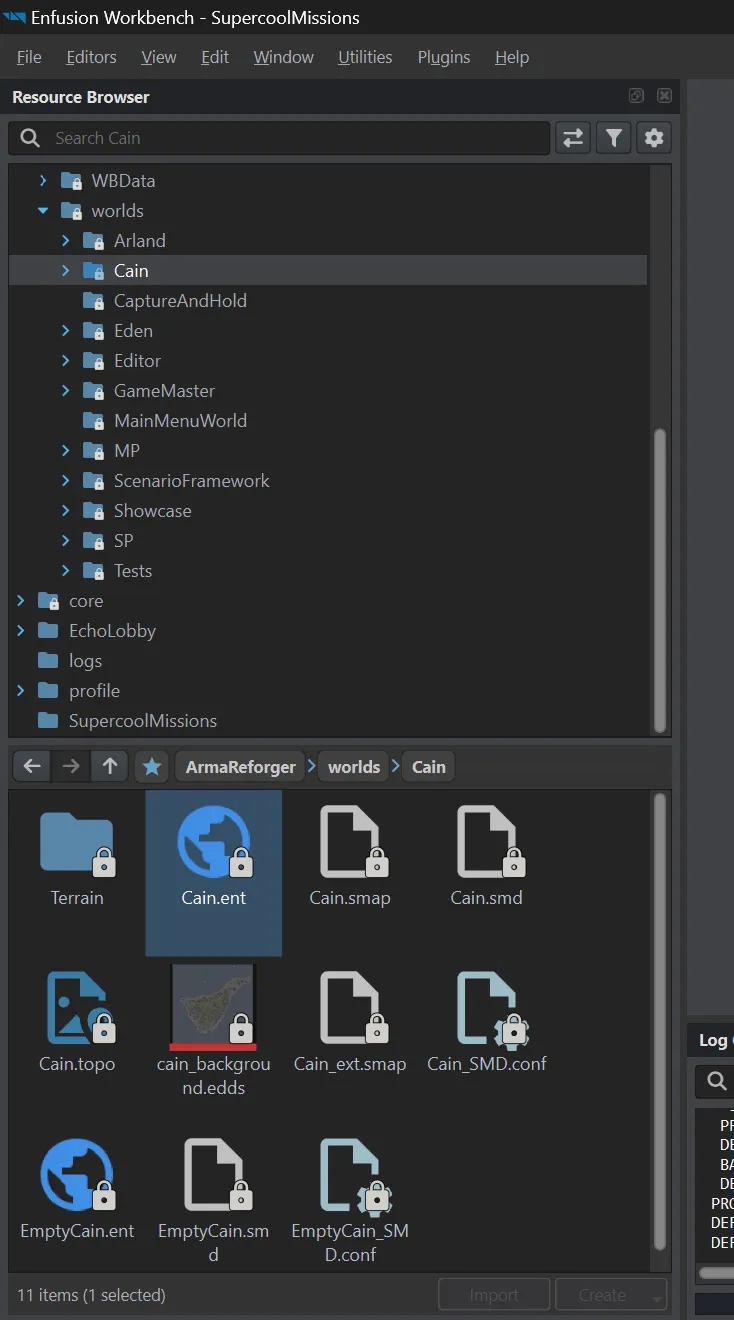The width and height of the screenshot is (734, 1320).
Task: Expand the ScenarioFramework folder
Action: pyautogui.click(x=65, y=481)
